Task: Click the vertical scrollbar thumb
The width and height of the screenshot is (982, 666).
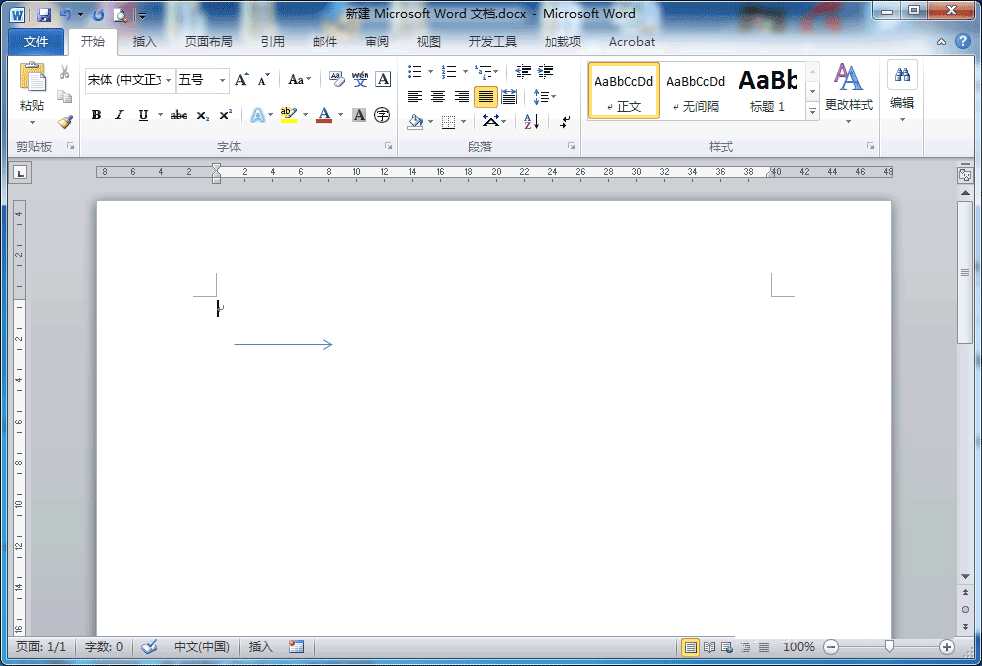Action: [965, 272]
